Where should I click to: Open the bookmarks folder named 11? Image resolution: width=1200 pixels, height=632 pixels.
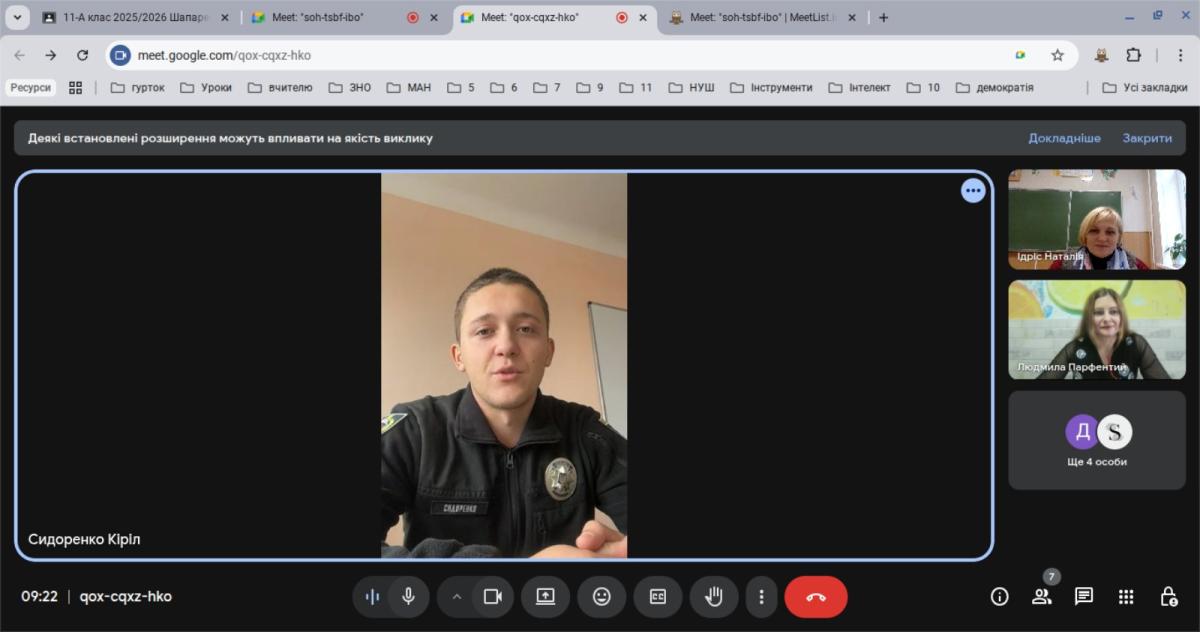click(636, 88)
